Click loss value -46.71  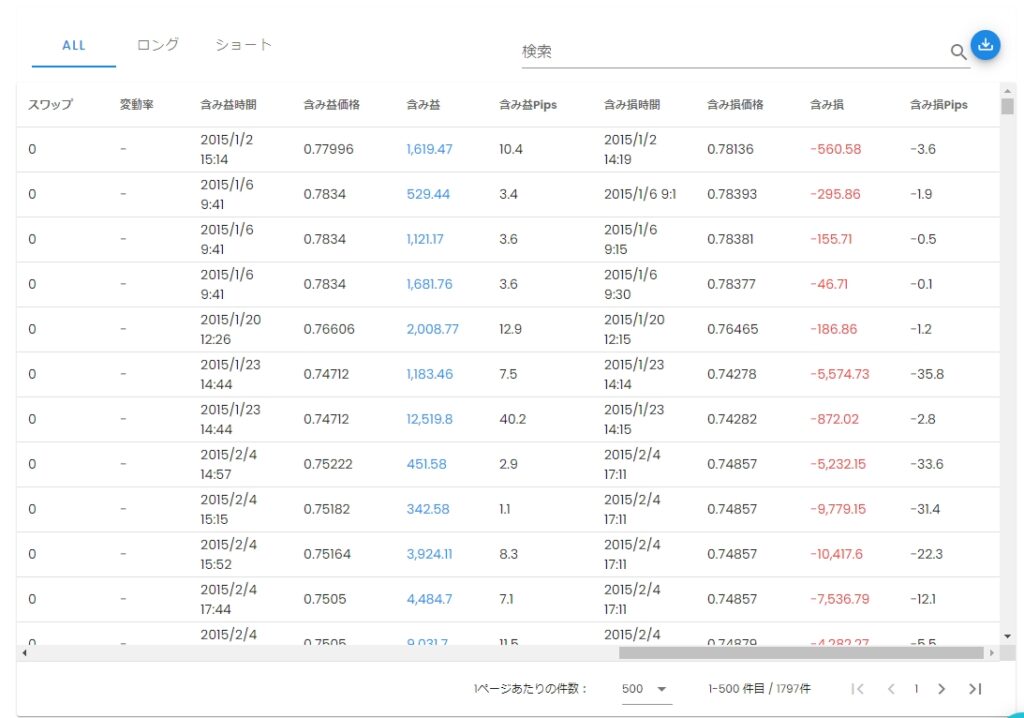click(829, 284)
